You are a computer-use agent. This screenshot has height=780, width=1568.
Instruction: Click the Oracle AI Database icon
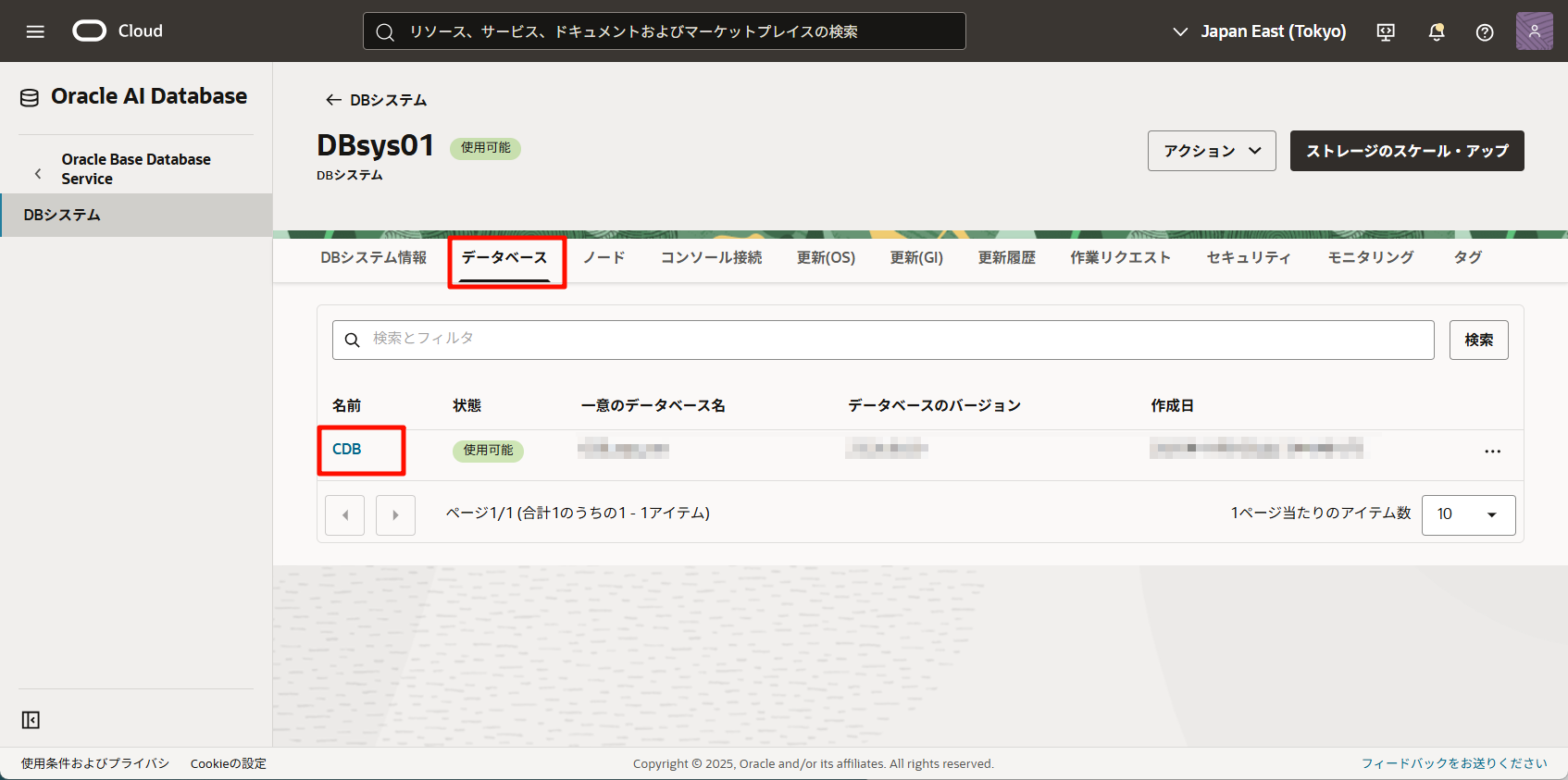click(x=30, y=97)
